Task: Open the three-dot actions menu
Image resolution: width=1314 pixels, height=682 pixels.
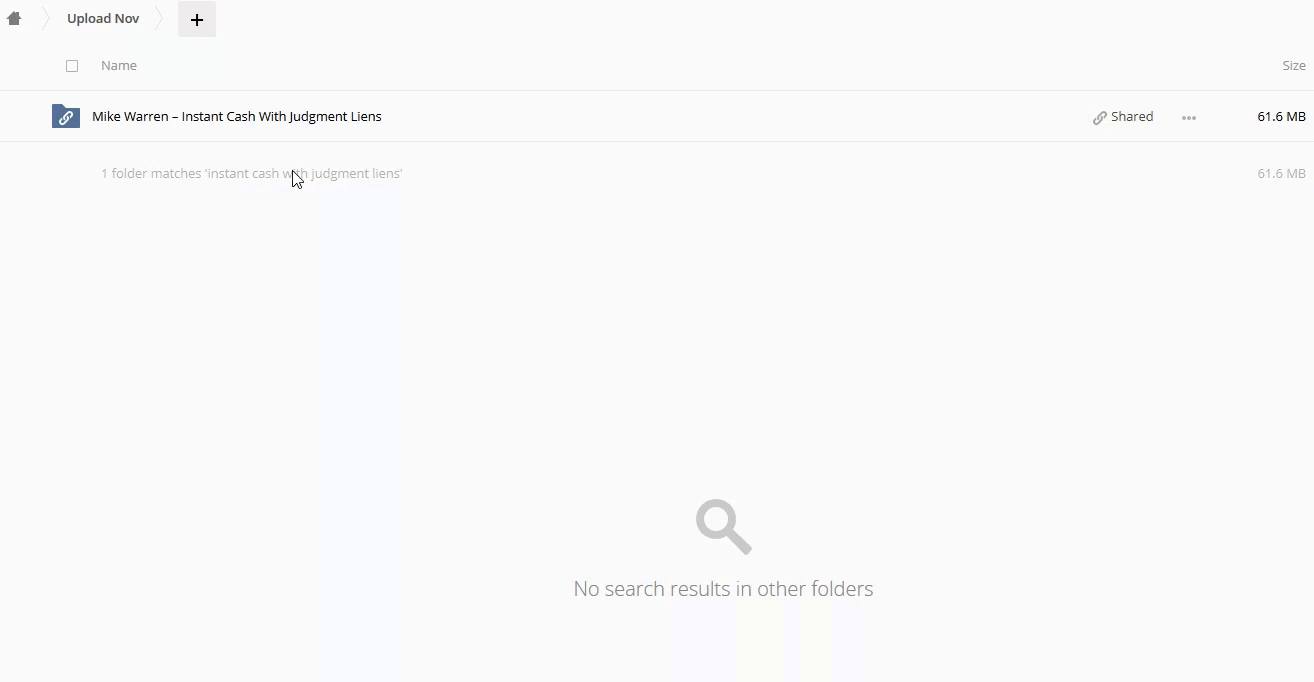Action: point(1189,118)
